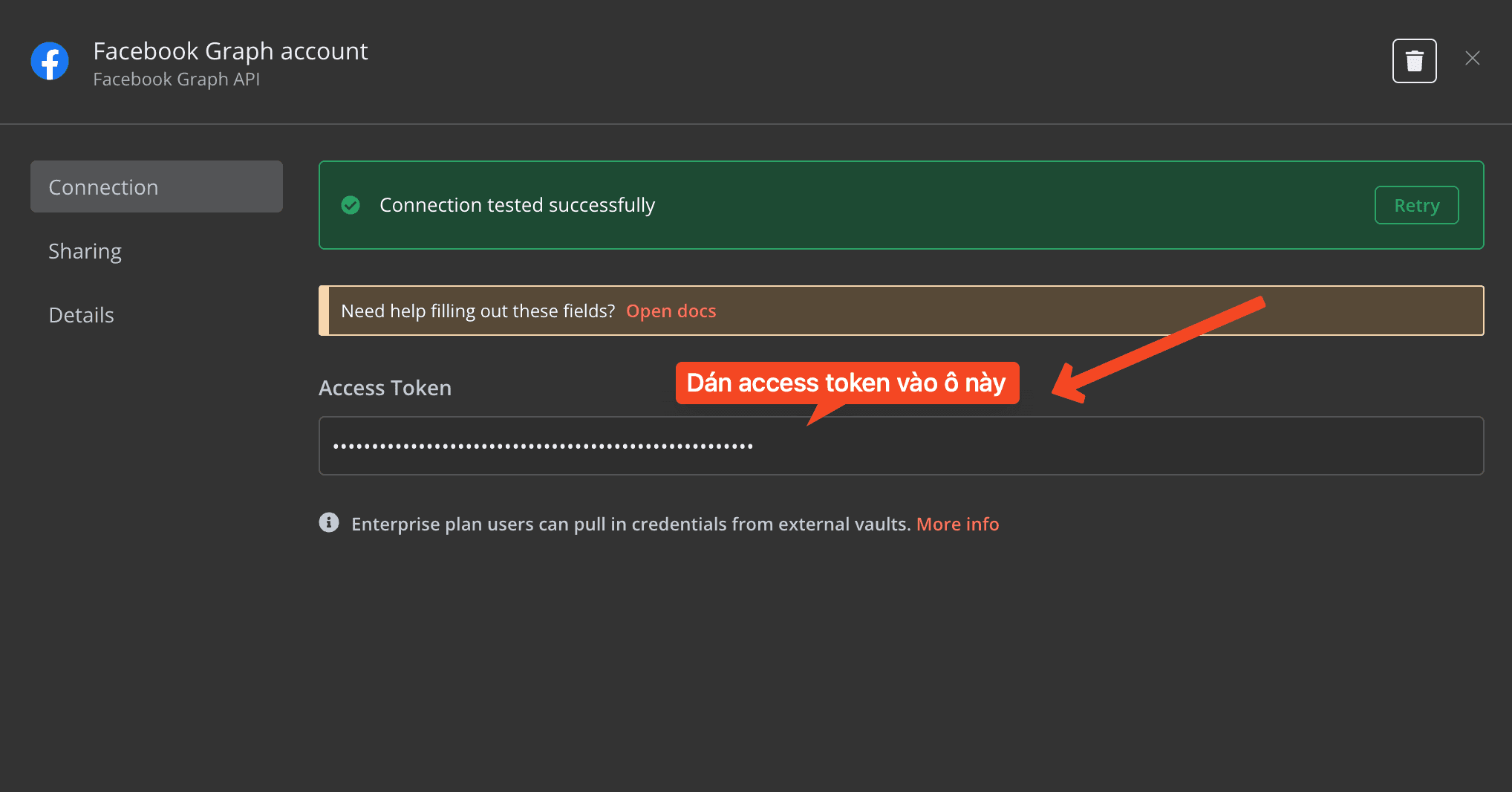Open the Connection tab

[x=157, y=186]
